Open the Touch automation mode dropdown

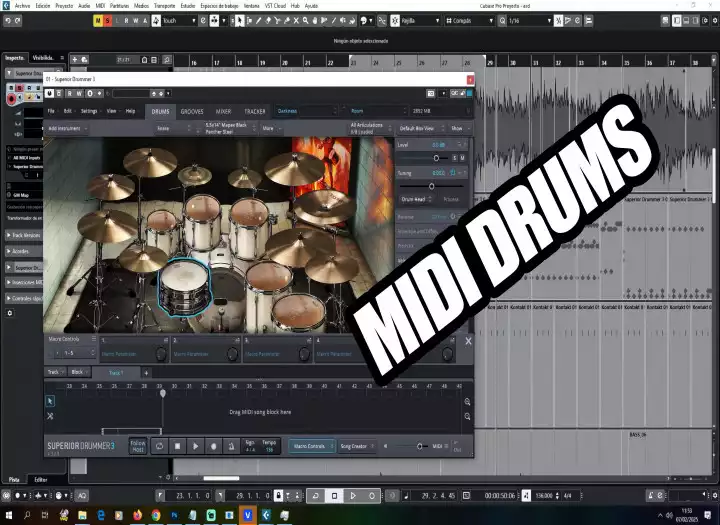(x=179, y=21)
